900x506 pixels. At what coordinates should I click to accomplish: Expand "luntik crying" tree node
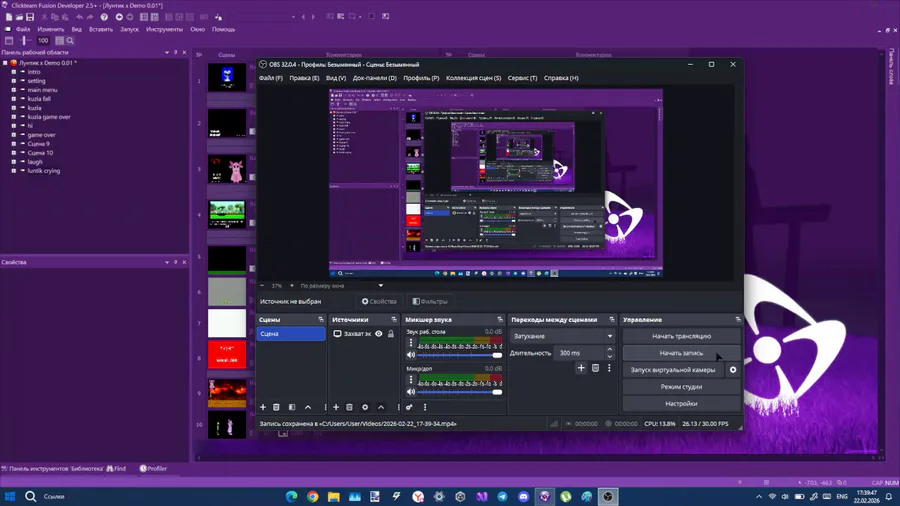pyautogui.click(x=14, y=171)
